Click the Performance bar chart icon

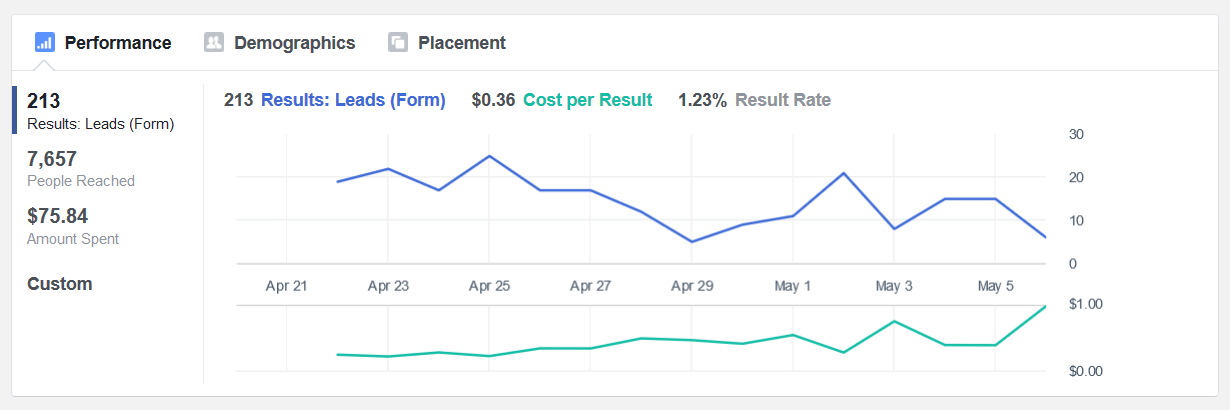pyautogui.click(x=44, y=42)
